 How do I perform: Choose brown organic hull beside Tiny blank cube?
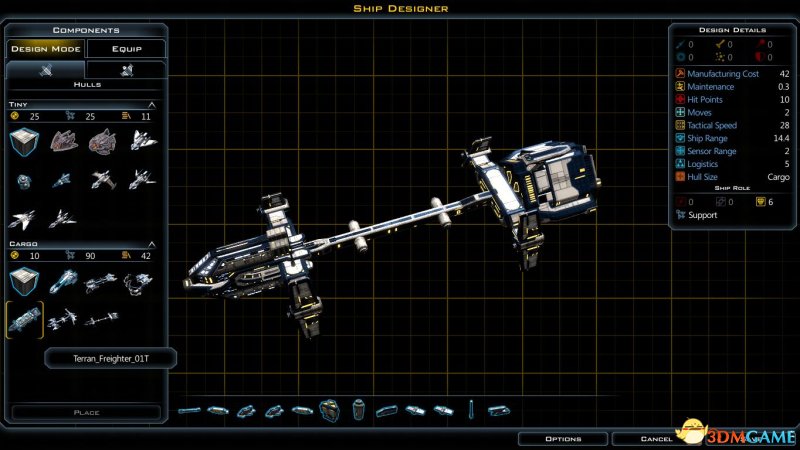(x=64, y=141)
